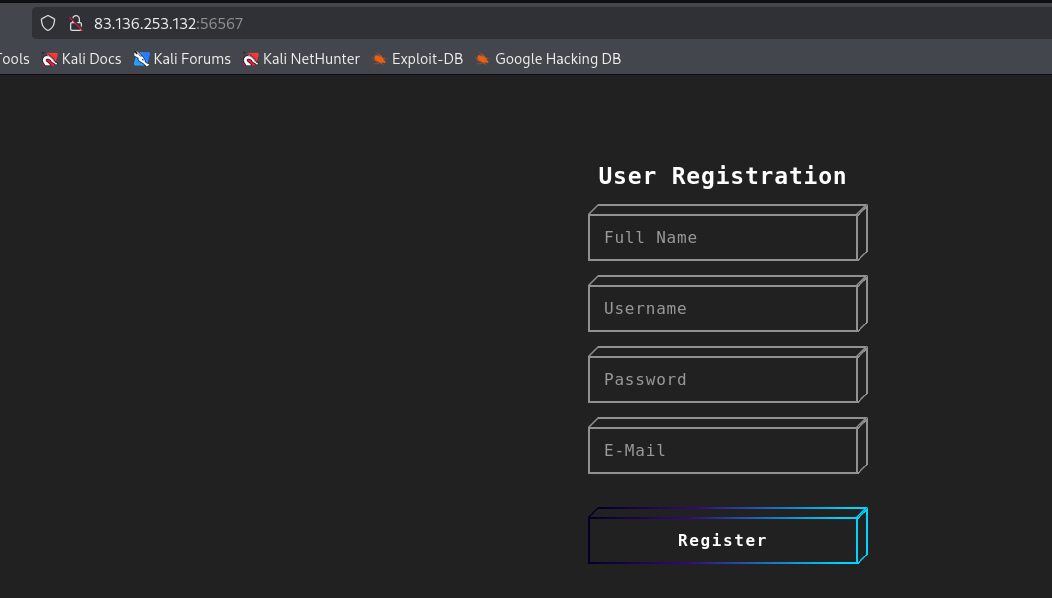The image size is (1052, 598).
Task: Select the address bar URL text
Action: pyautogui.click(x=168, y=23)
